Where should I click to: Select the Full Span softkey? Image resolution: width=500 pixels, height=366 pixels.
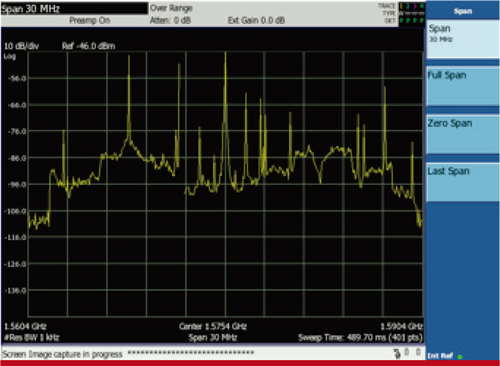(x=463, y=86)
